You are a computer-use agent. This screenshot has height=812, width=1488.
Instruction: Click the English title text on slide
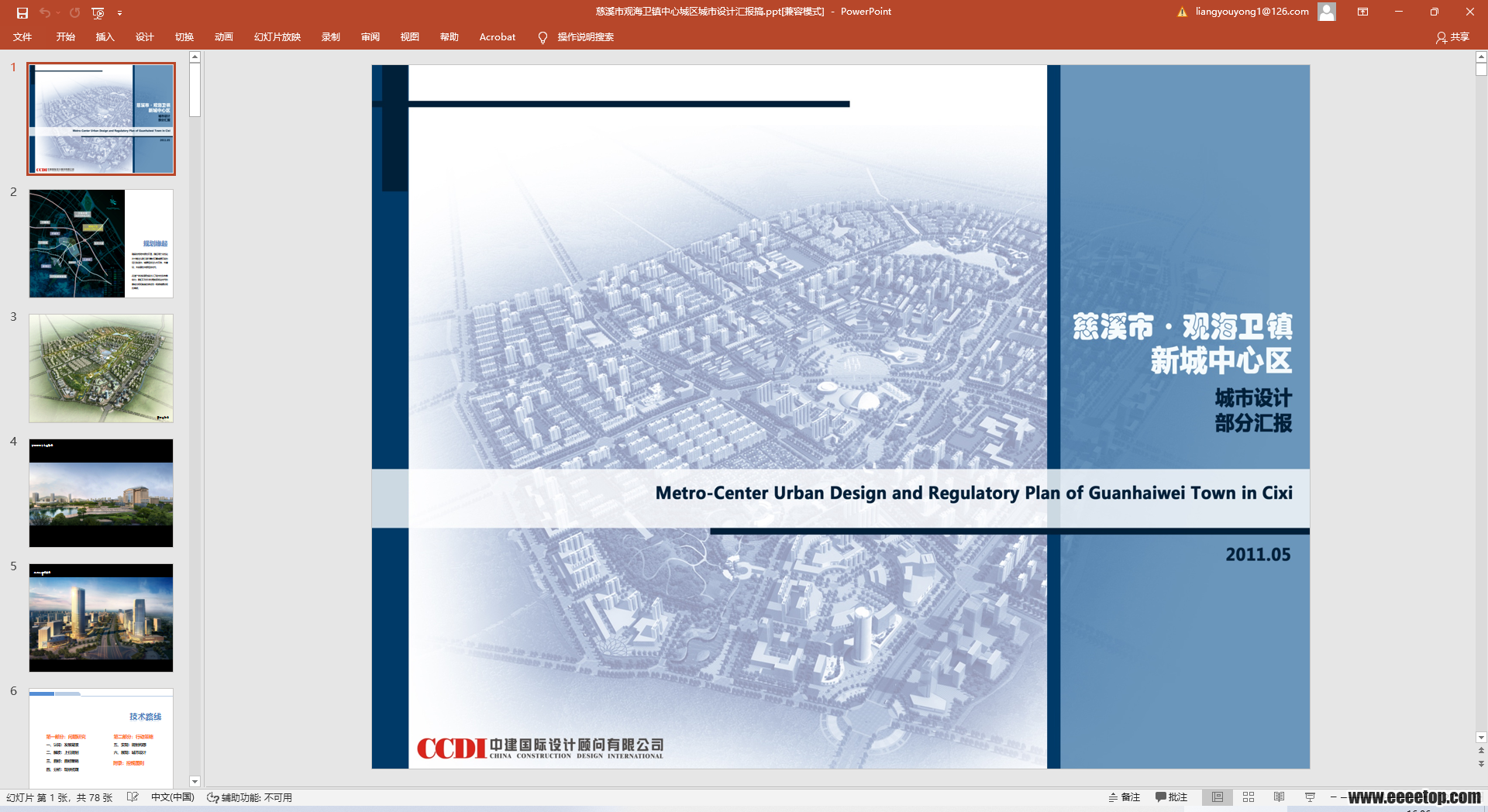pyautogui.click(x=973, y=493)
